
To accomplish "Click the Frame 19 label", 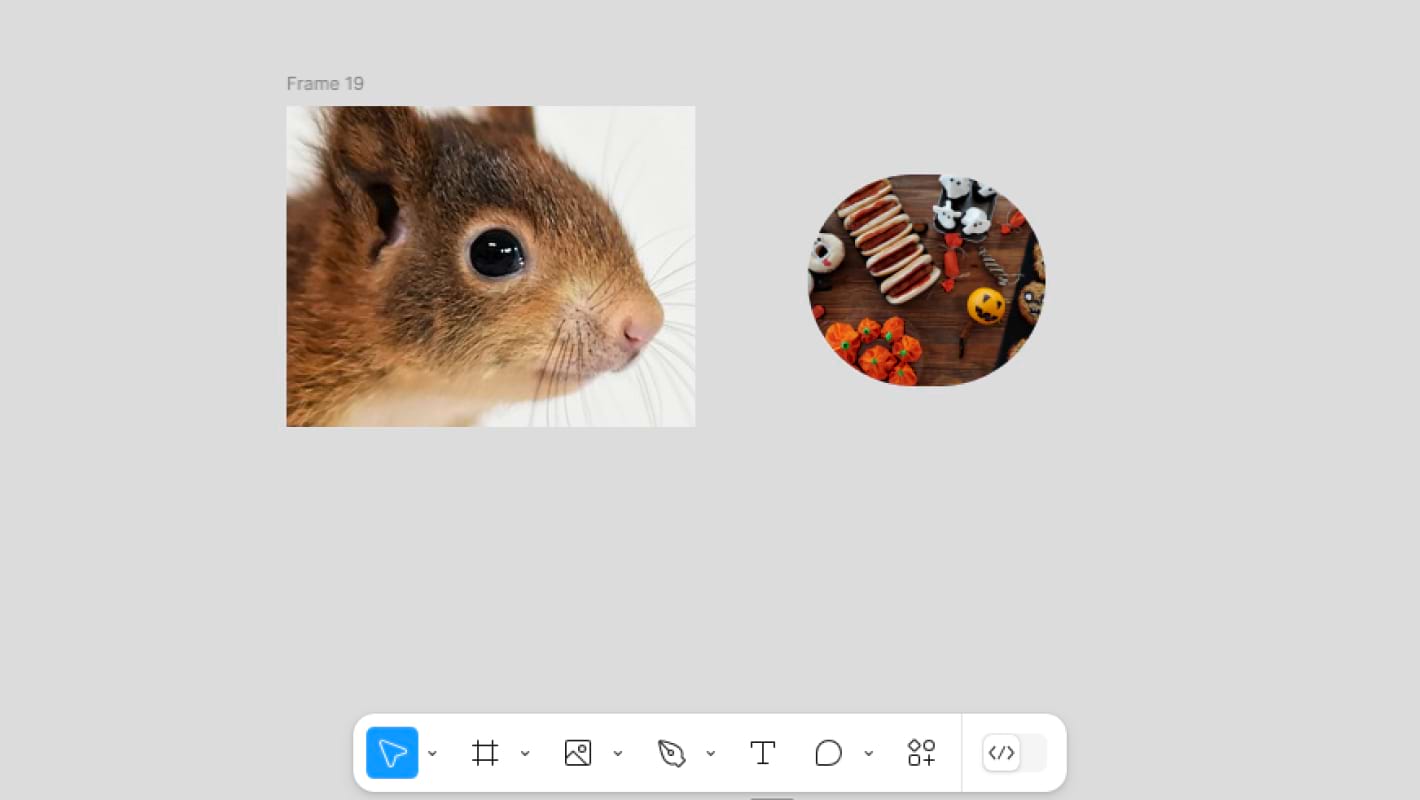I will 325,84.
